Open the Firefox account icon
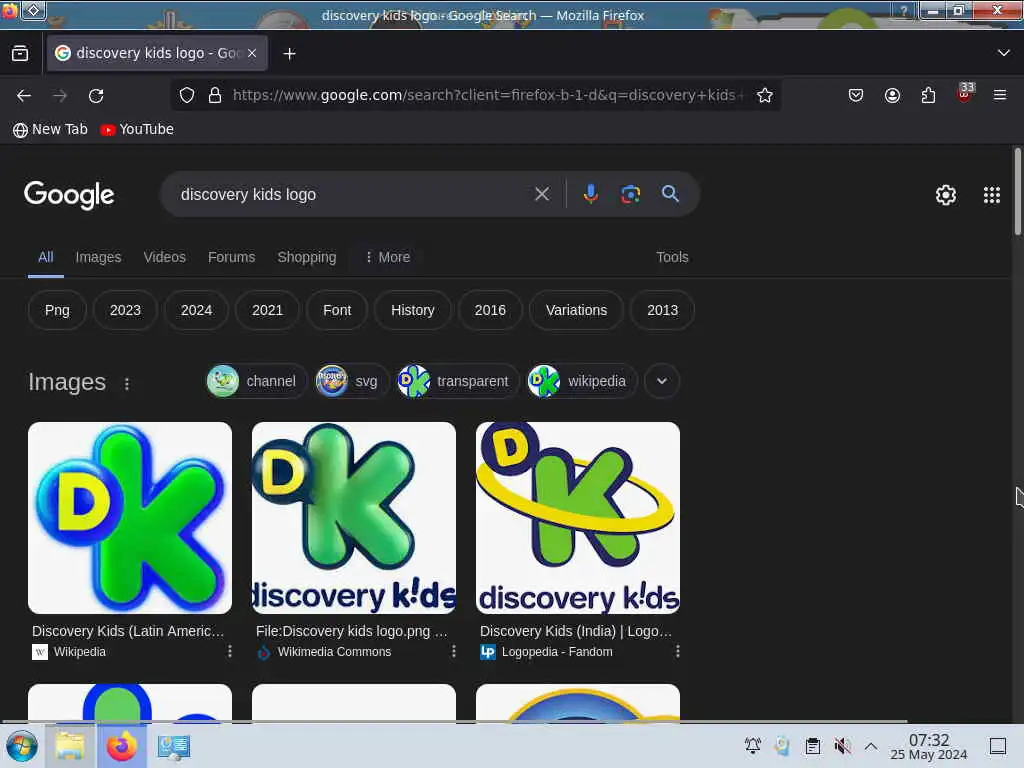The image size is (1024, 768). pyautogui.click(x=892, y=95)
